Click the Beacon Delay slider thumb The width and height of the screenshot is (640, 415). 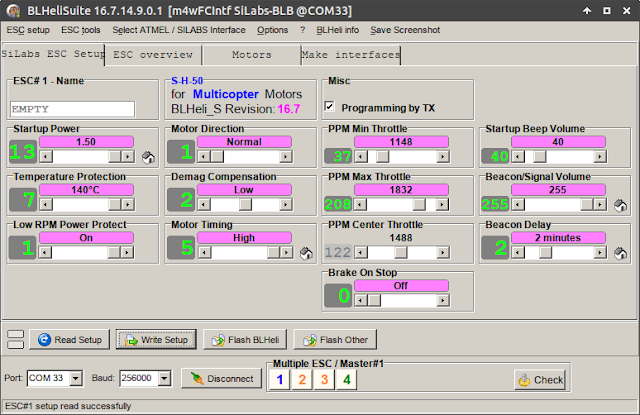tap(545, 253)
